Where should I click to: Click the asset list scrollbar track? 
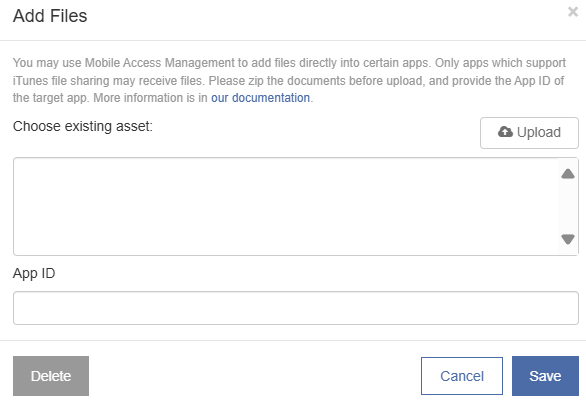(568, 206)
